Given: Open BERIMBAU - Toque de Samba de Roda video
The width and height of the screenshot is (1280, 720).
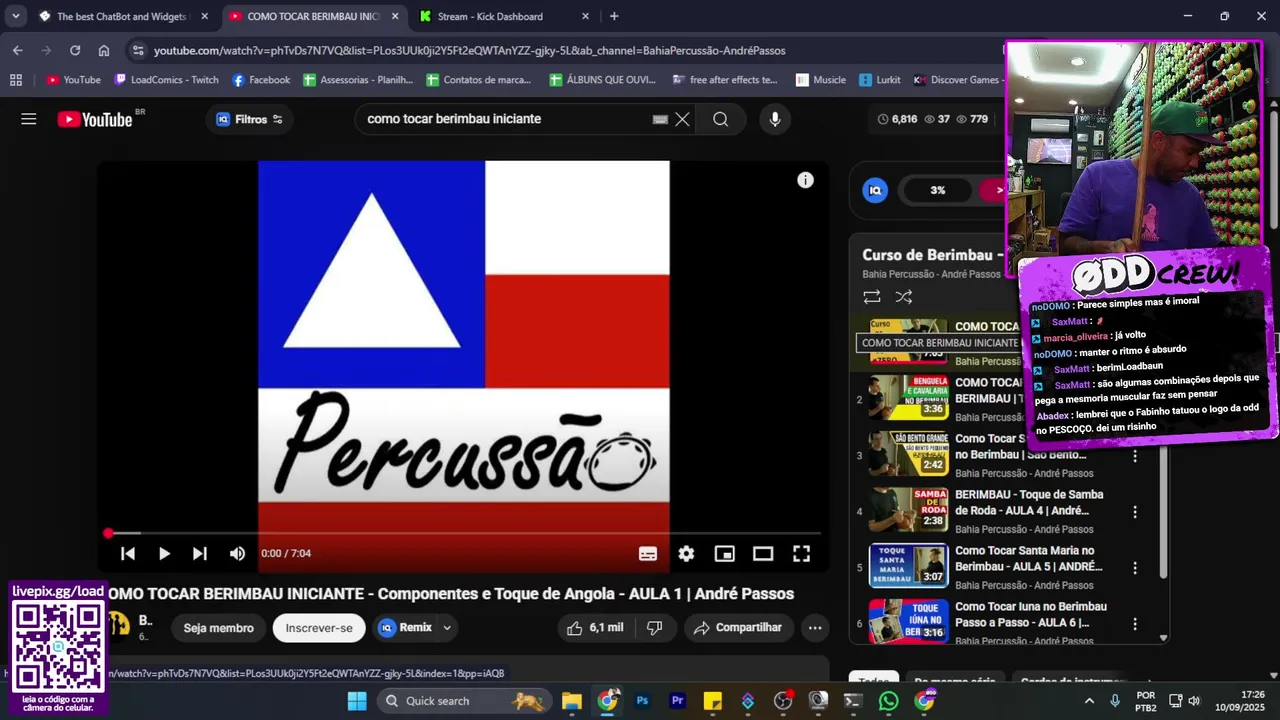Looking at the screenshot, I should [1029, 502].
